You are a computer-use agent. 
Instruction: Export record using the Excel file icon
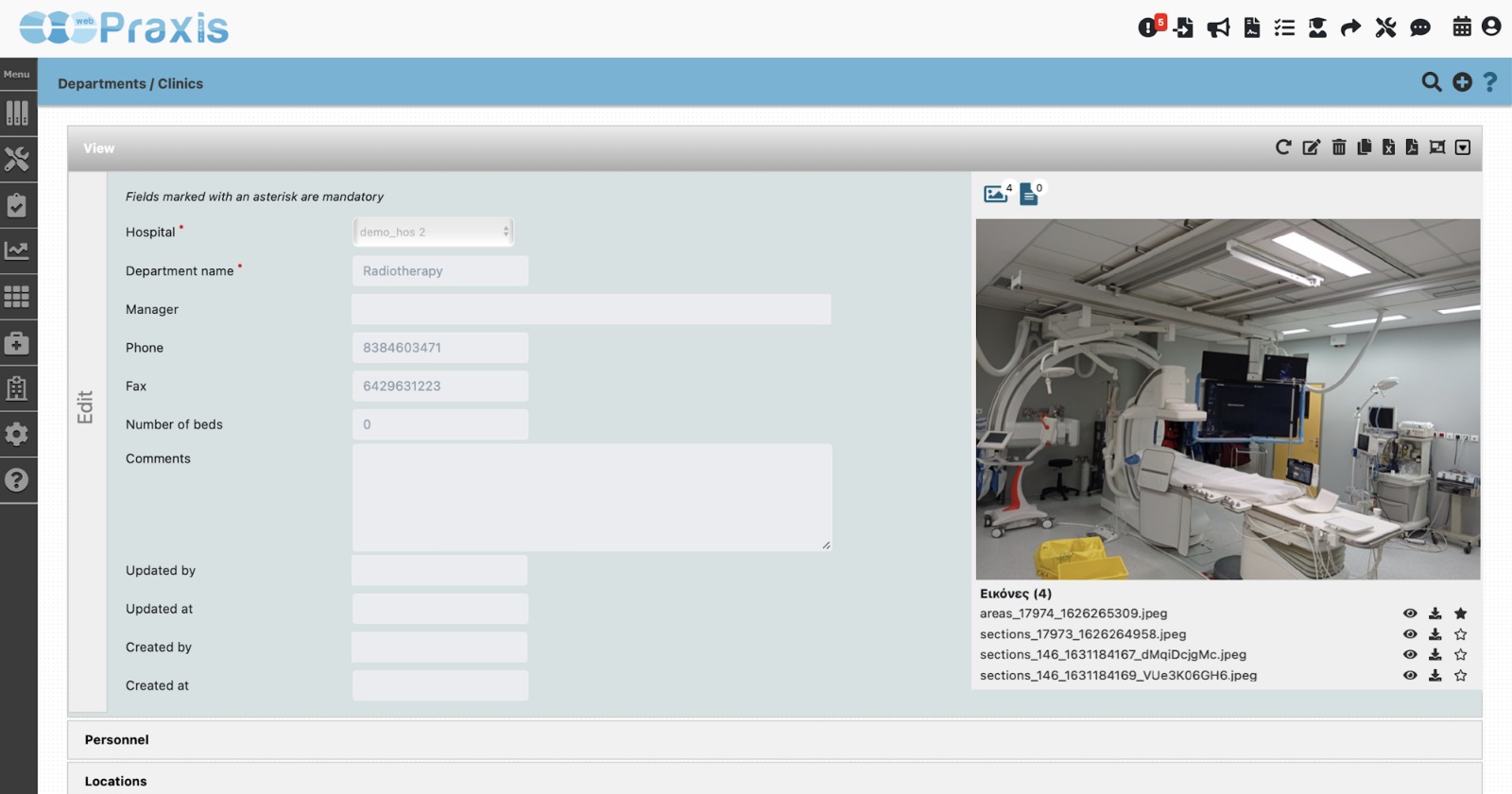point(1388,147)
